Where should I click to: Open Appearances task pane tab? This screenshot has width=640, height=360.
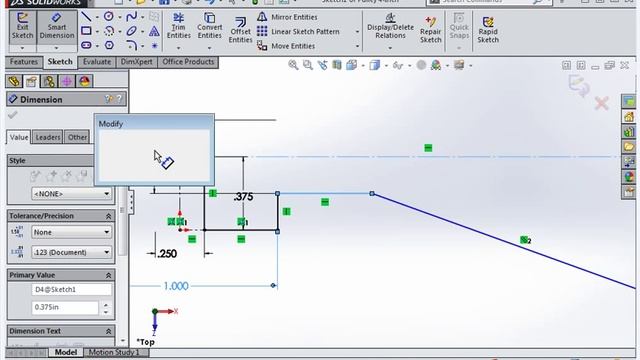[629, 177]
